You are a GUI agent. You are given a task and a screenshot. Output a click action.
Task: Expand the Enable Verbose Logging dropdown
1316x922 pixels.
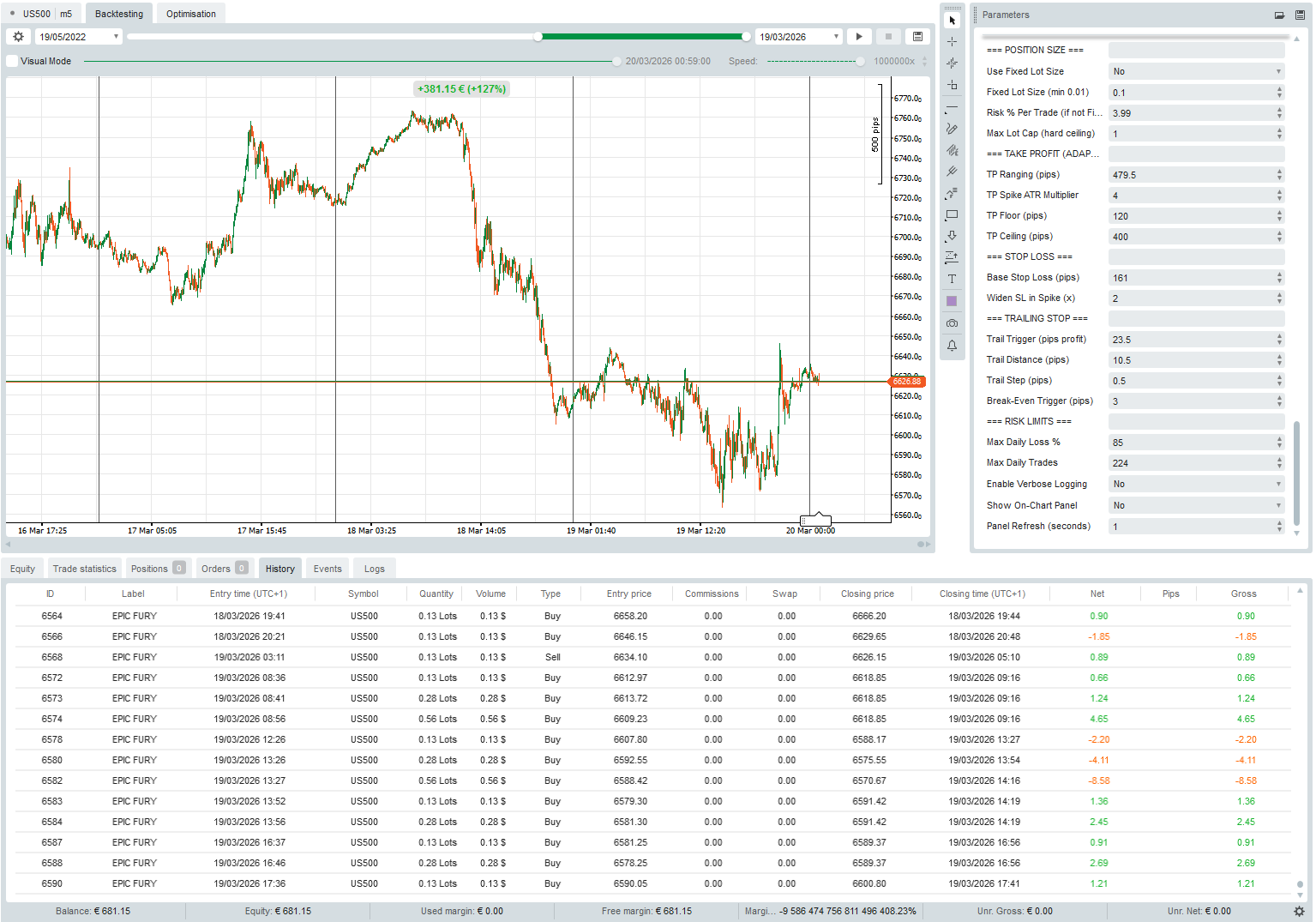coord(1196,485)
